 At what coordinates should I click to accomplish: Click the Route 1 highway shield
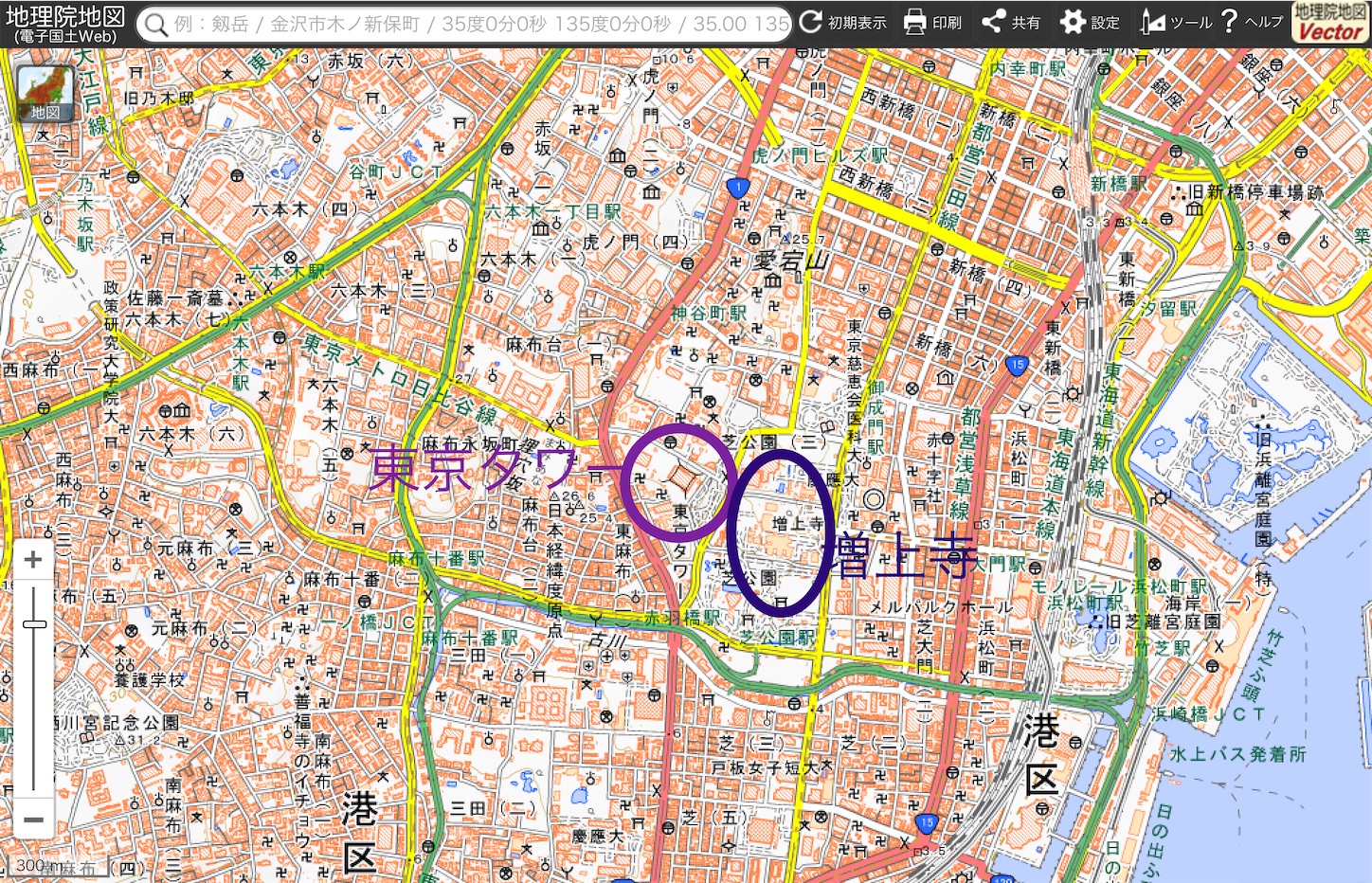click(738, 188)
